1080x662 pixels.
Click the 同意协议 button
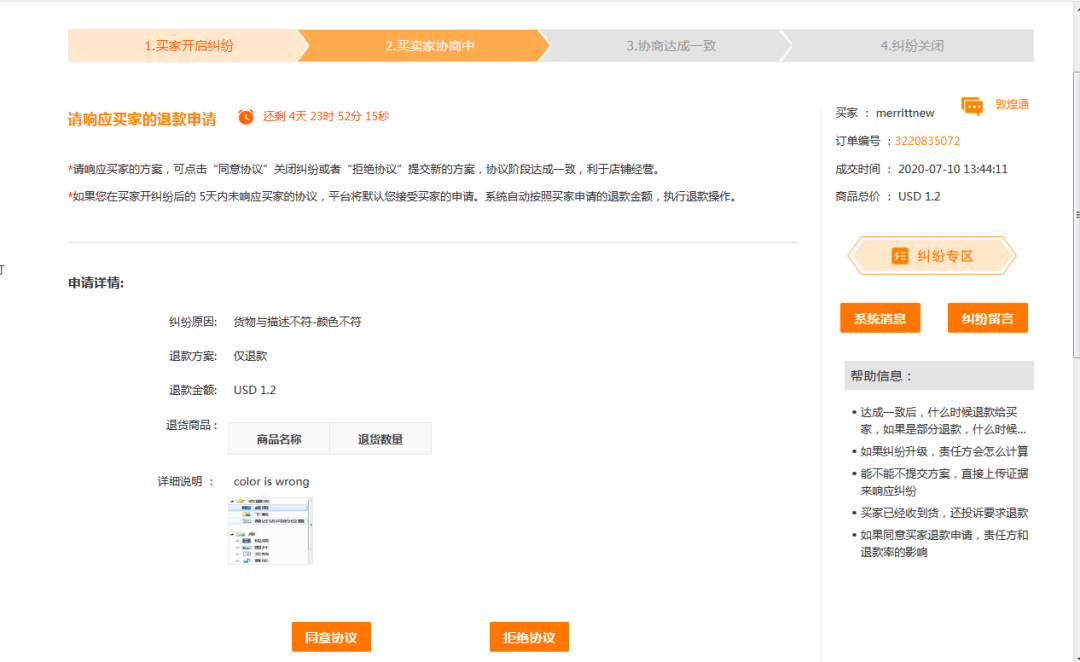[x=331, y=638]
